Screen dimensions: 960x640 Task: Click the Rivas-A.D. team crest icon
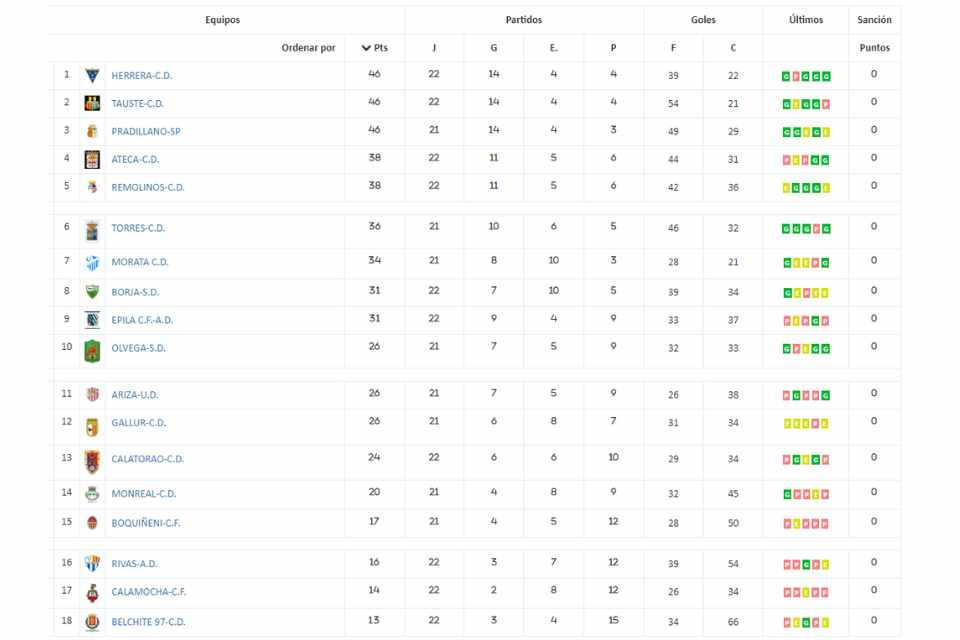92,563
